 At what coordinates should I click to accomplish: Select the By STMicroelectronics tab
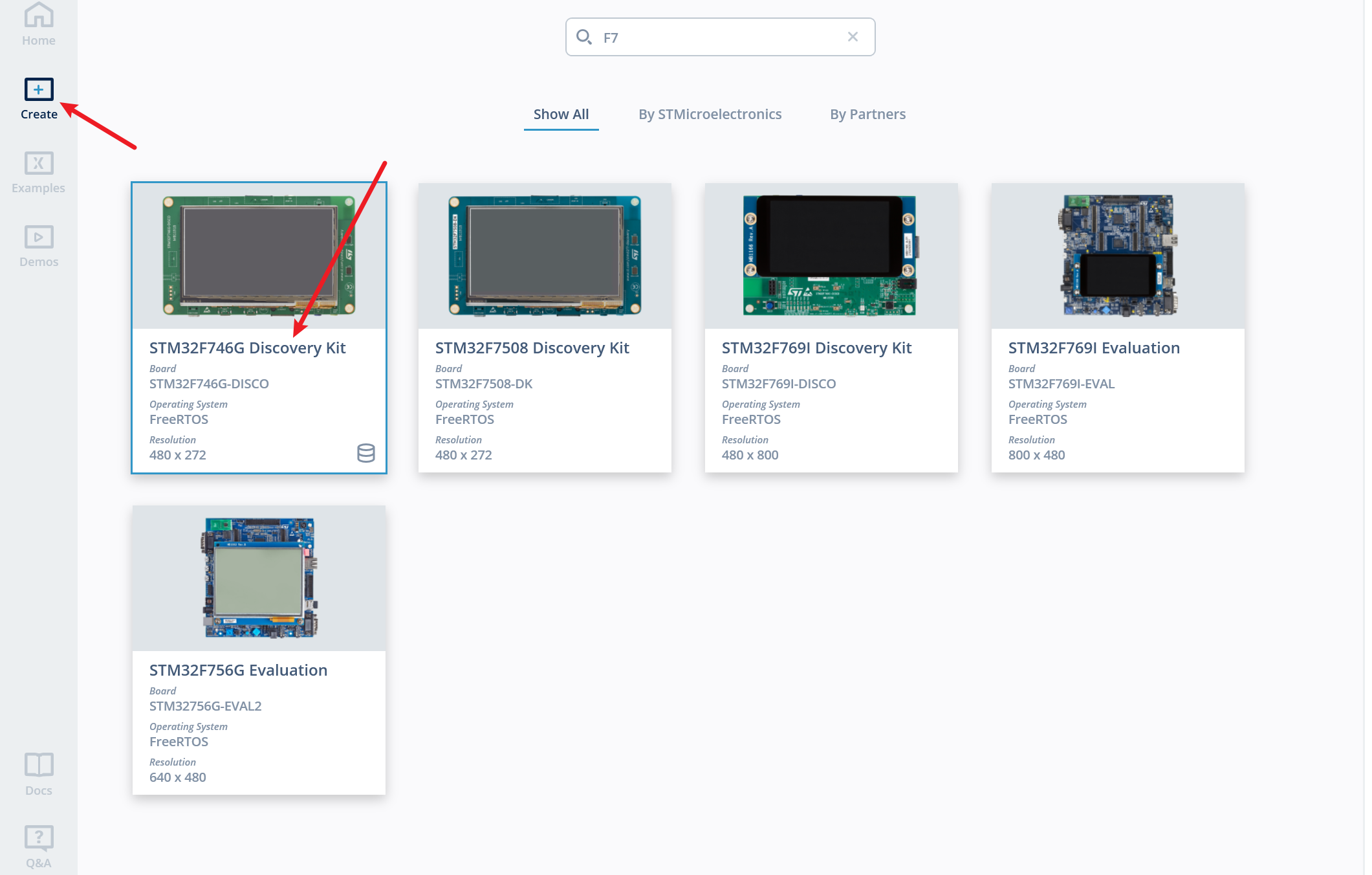[x=710, y=115]
